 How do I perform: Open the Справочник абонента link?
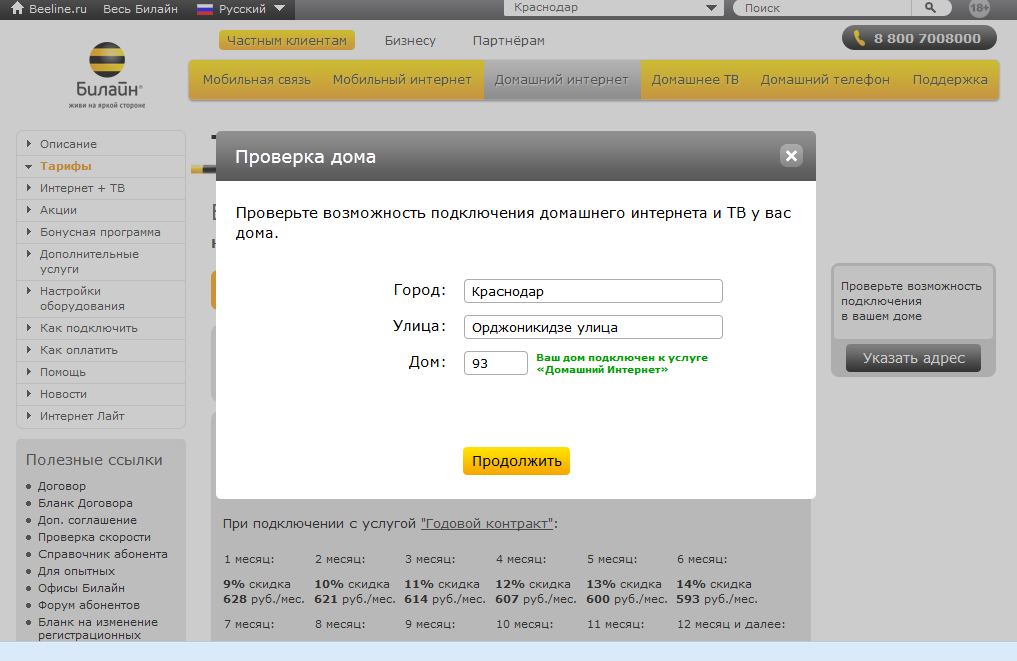coord(102,554)
